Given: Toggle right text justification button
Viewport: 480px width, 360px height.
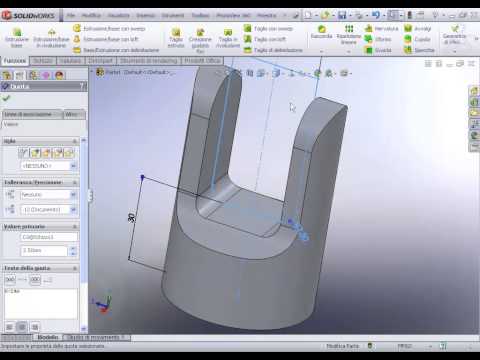Looking at the screenshot, I should coord(35,327).
